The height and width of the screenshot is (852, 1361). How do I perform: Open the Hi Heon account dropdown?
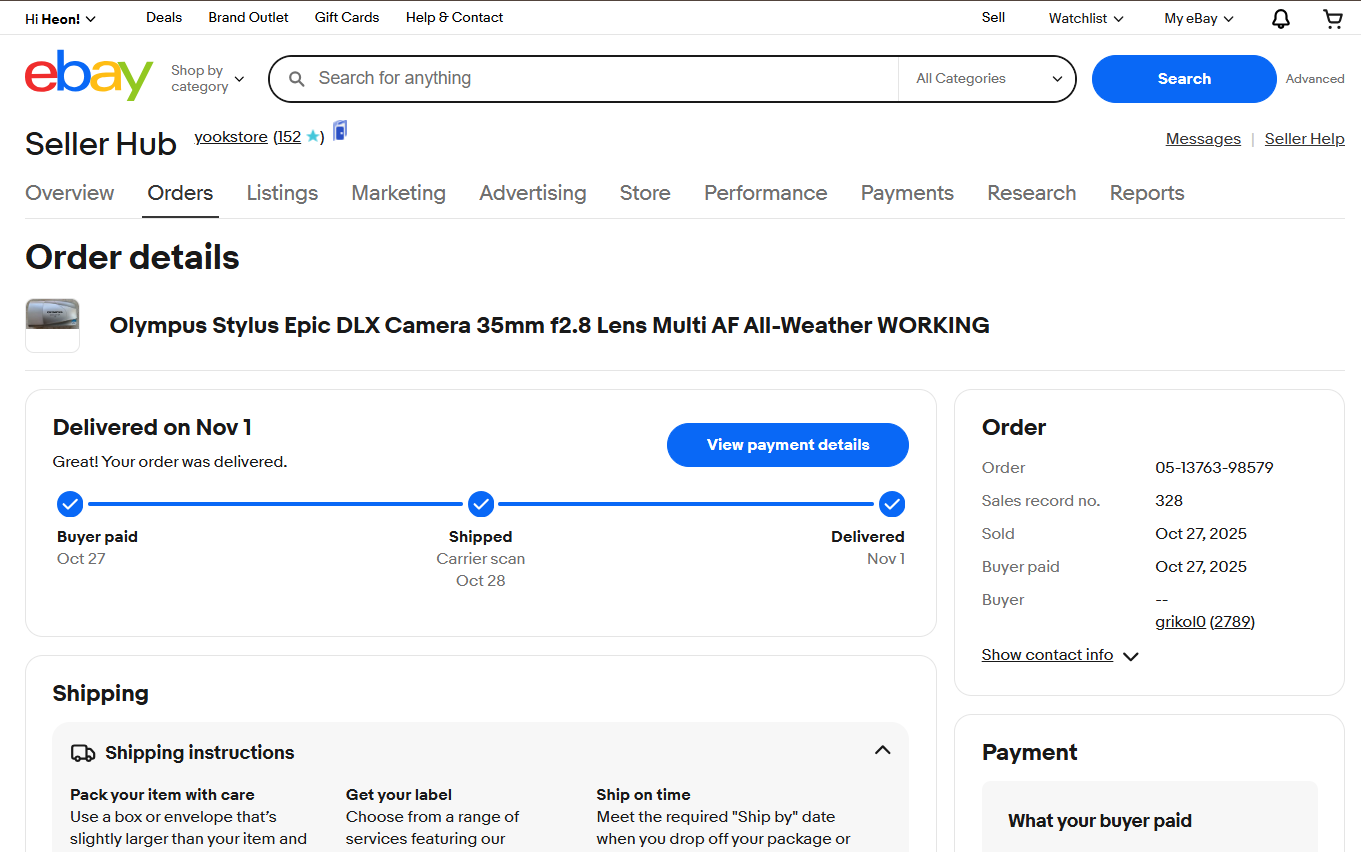60,18
